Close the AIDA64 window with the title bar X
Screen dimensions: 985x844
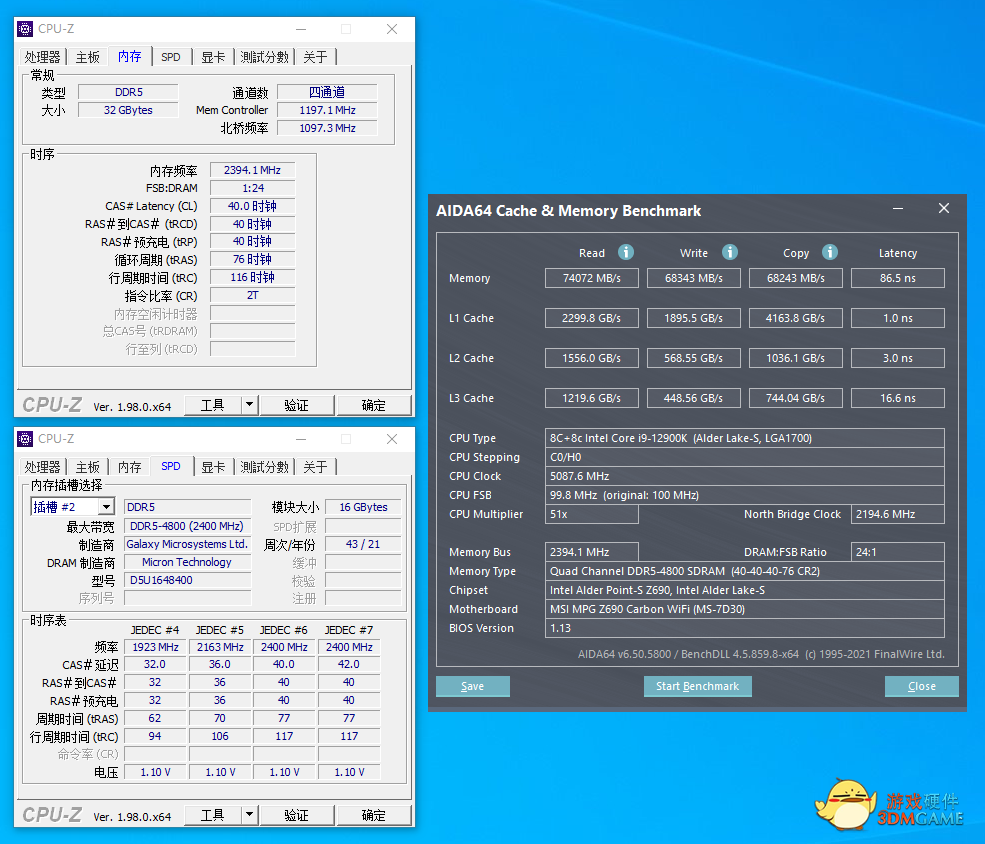click(x=944, y=208)
